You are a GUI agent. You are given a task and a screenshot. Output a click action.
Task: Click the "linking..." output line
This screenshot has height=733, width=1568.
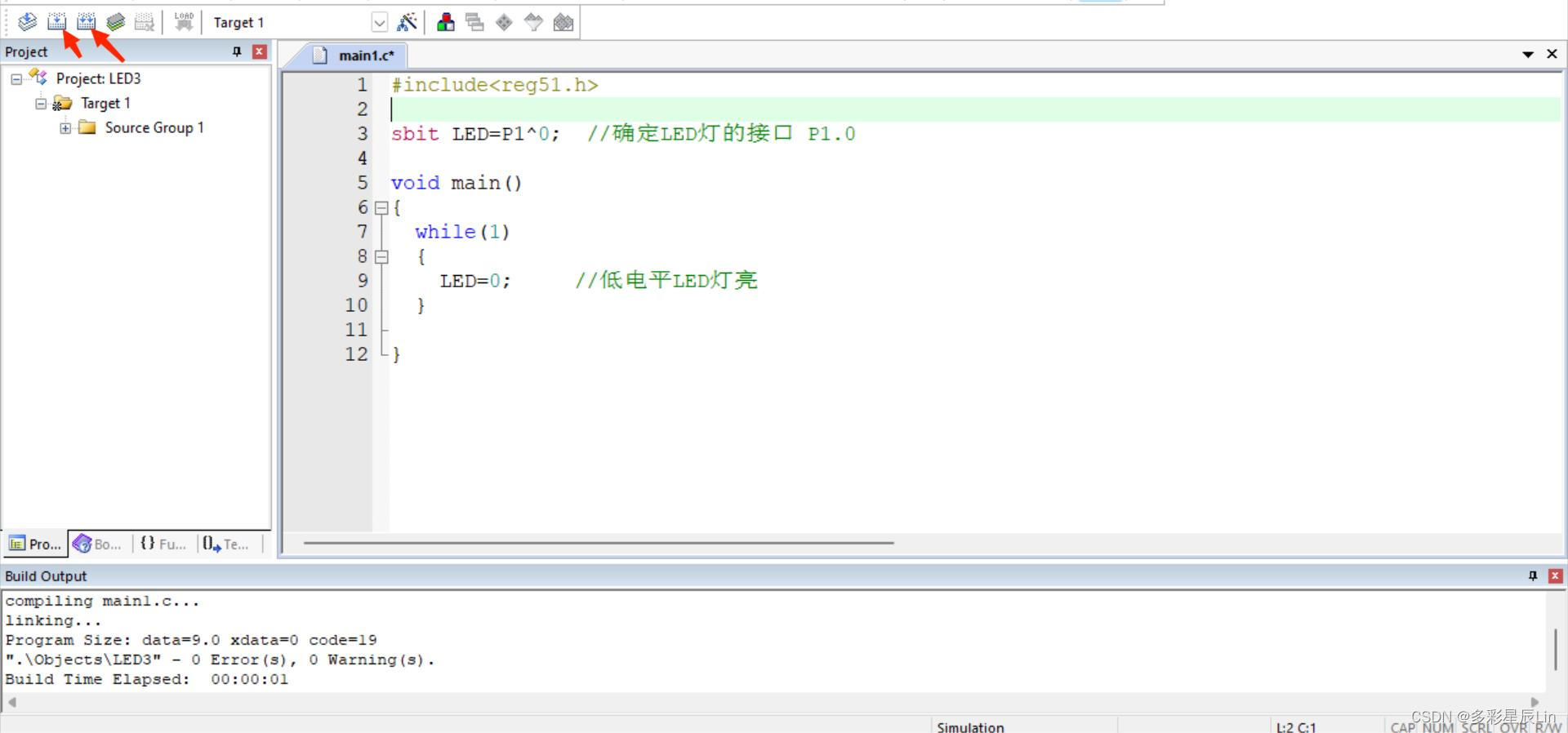[53, 620]
